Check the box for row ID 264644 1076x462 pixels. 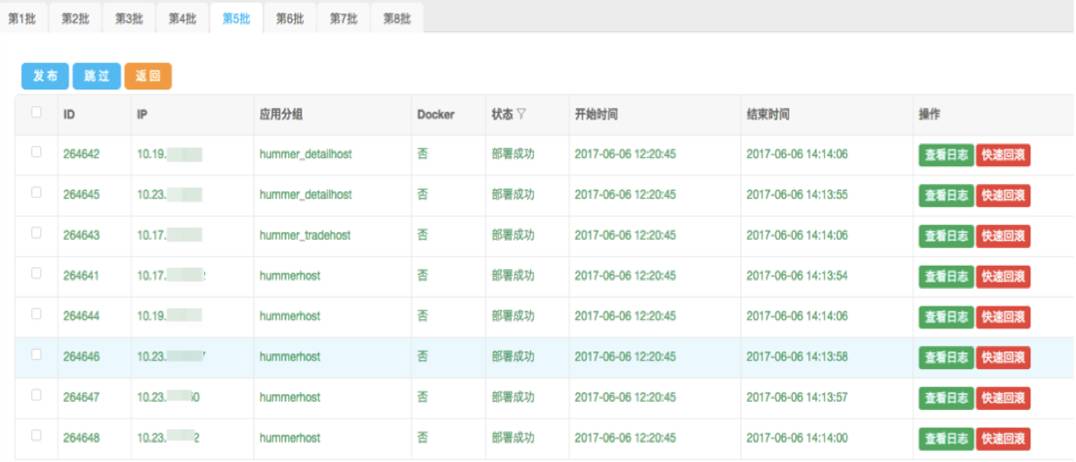36,314
